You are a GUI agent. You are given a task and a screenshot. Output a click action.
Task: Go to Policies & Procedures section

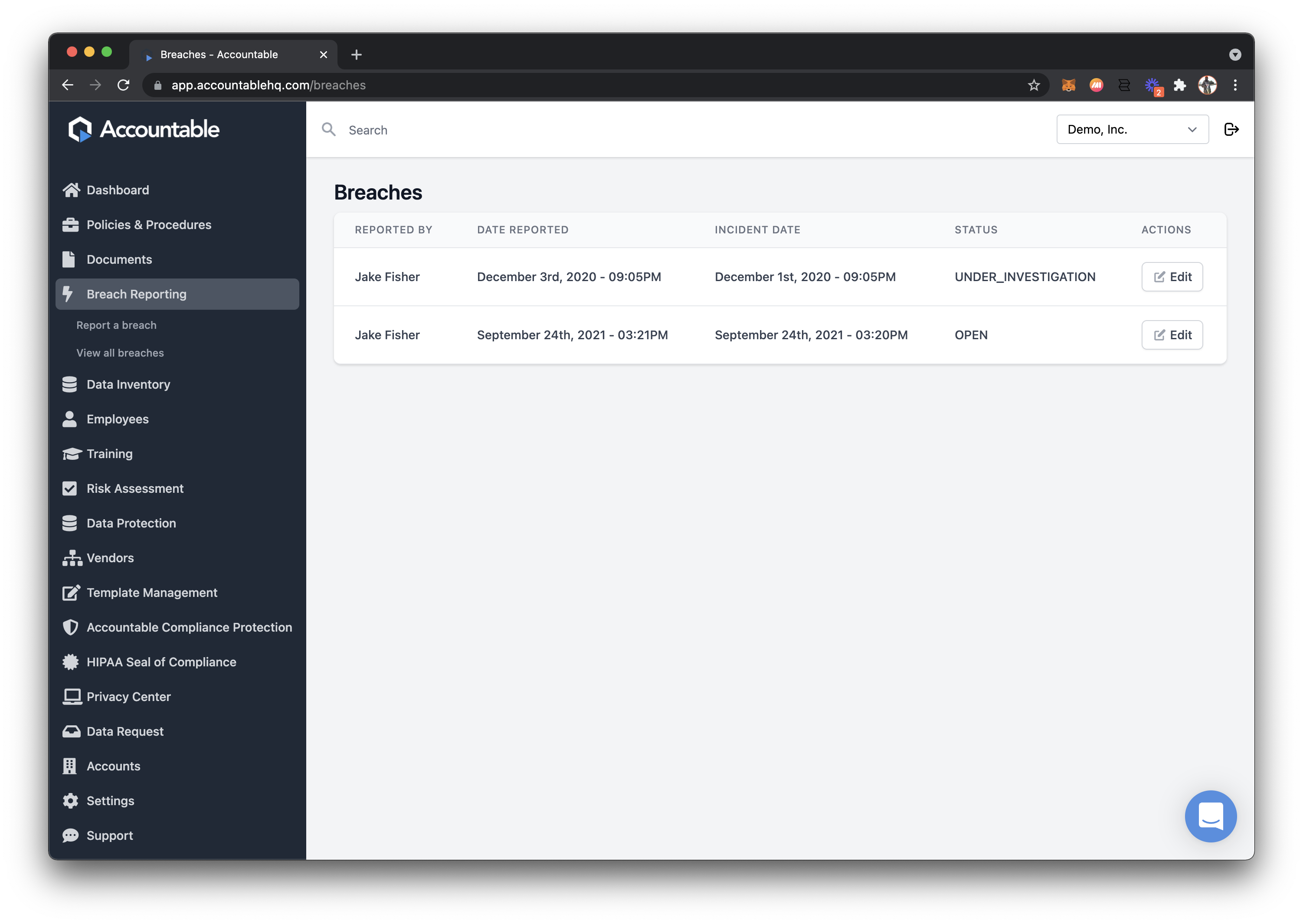tap(148, 225)
